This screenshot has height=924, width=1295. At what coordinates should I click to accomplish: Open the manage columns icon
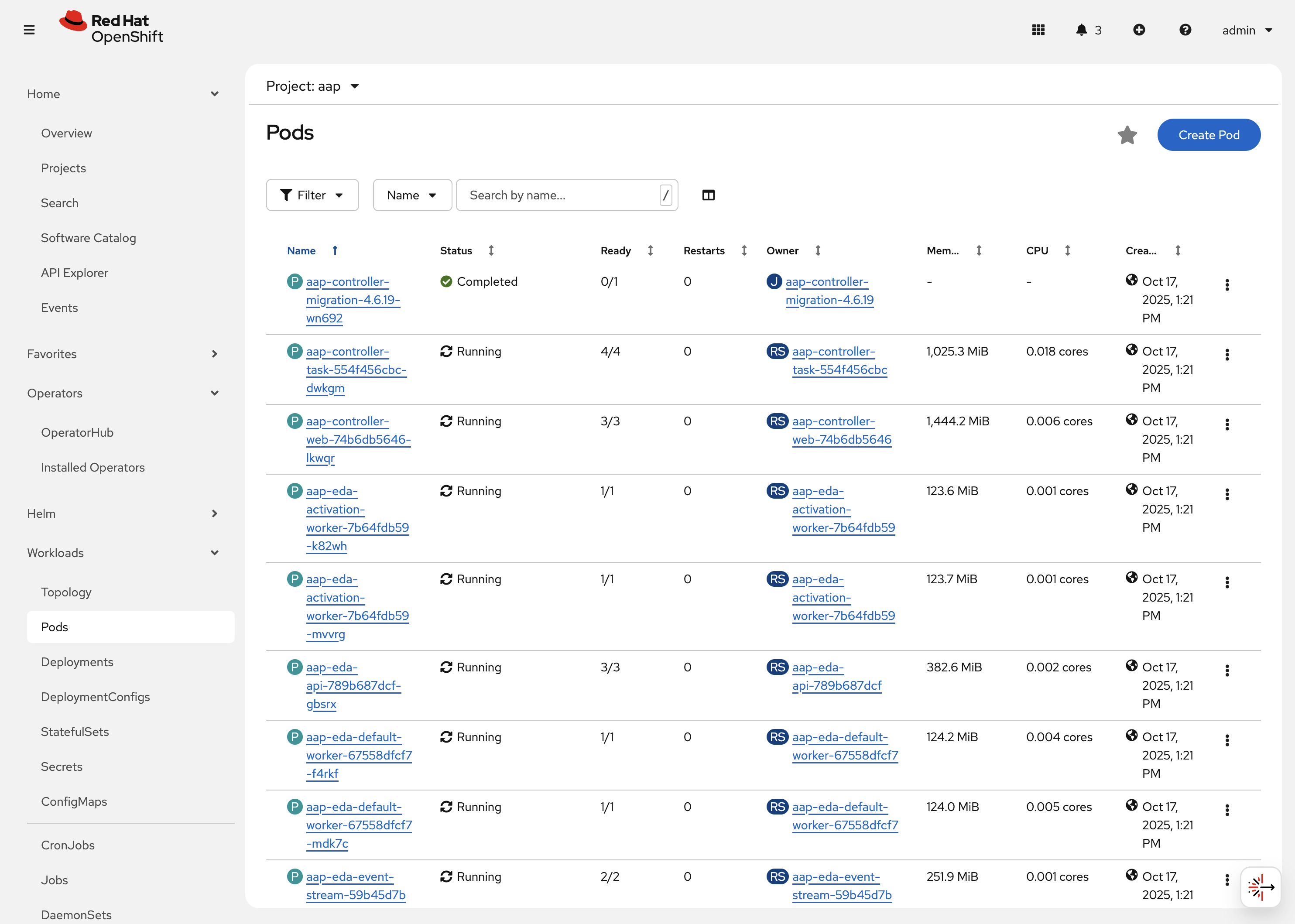tap(708, 195)
